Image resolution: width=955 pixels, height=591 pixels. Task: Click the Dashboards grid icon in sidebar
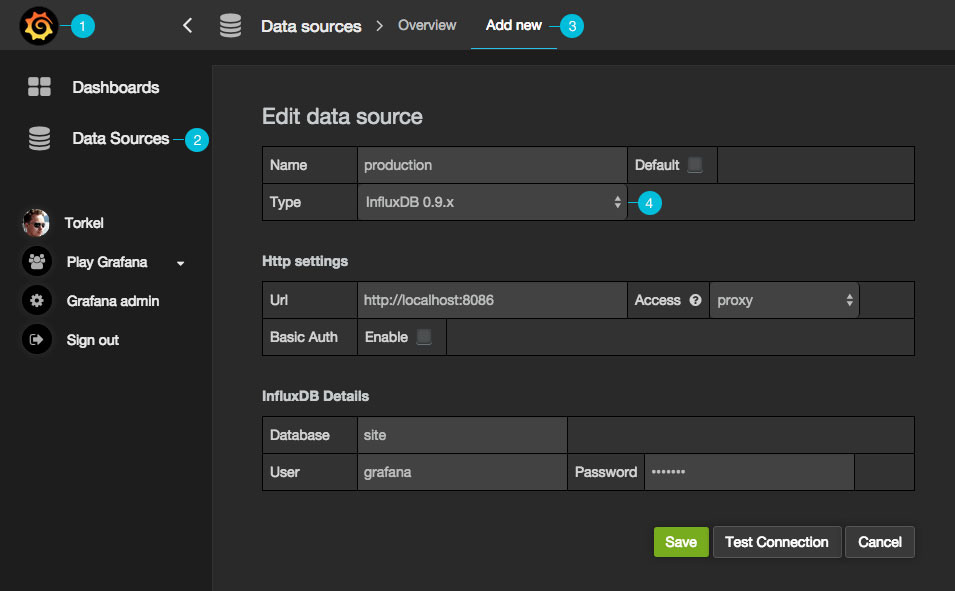(39, 87)
